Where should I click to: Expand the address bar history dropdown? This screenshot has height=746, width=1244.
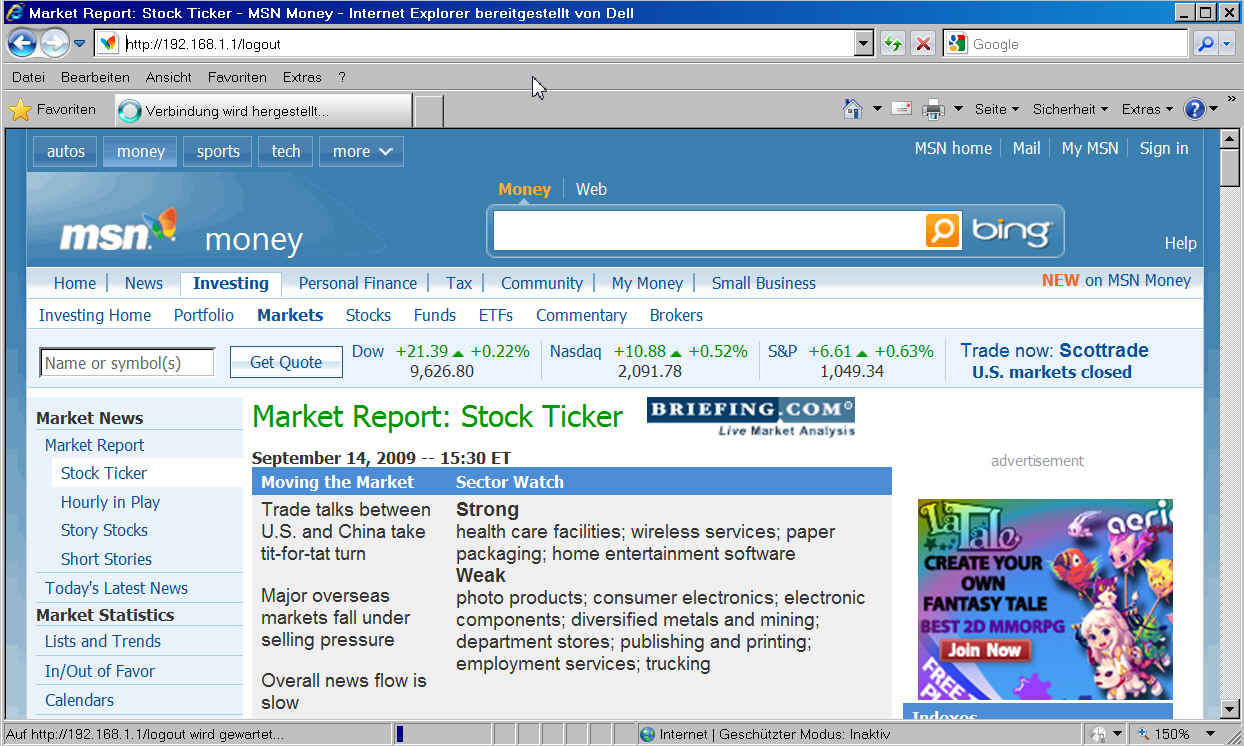tap(864, 44)
